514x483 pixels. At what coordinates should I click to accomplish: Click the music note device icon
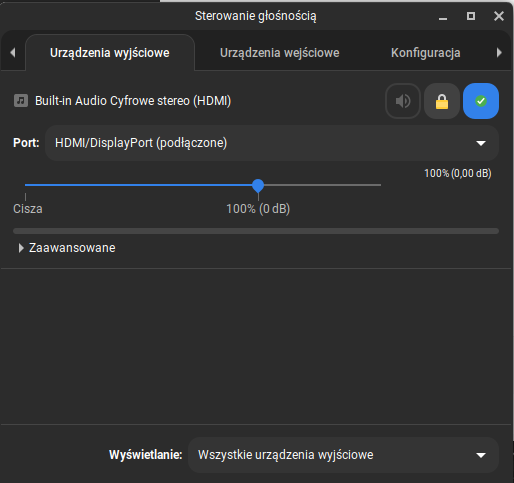pos(21,101)
